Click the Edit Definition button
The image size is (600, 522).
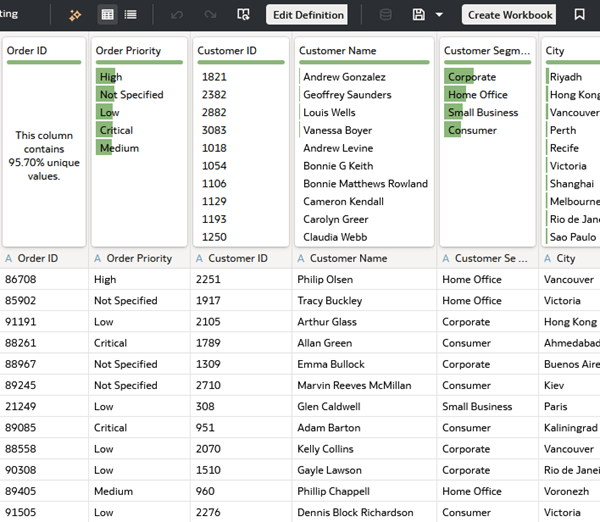pos(308,15)
